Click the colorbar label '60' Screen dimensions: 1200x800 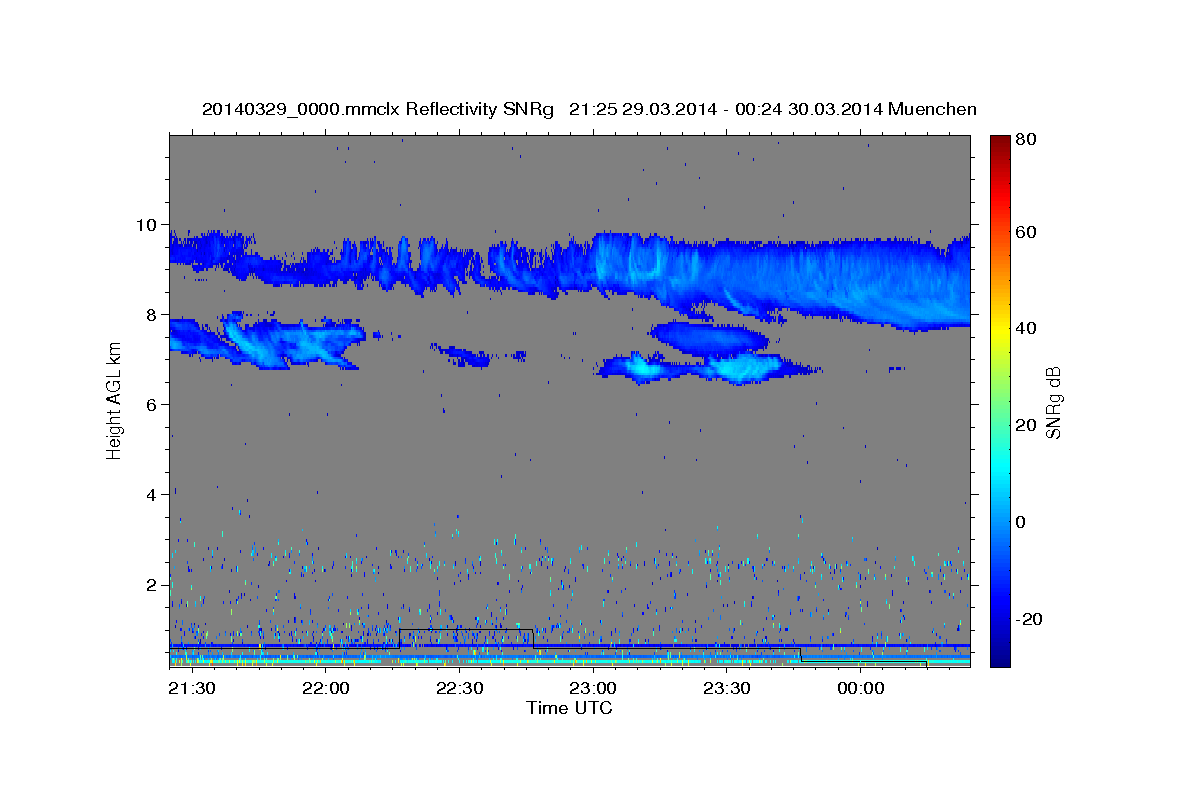(x=1027, y=232)
